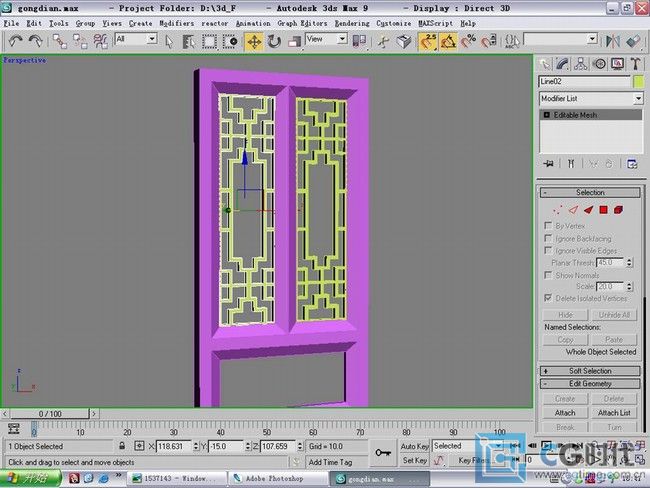Click the Align tool icon
The image size is (650, 488).
click(x=633, y=41)
